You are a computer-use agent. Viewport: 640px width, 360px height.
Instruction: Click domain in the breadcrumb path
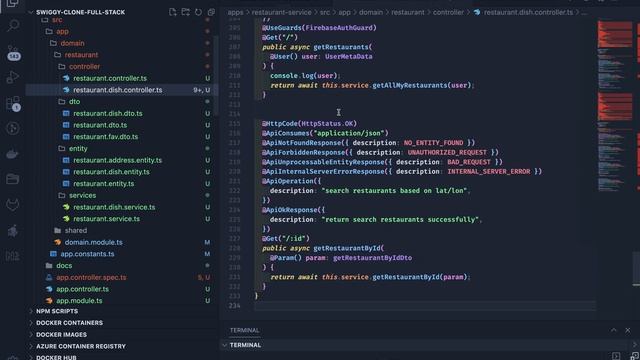click(371, 12)
